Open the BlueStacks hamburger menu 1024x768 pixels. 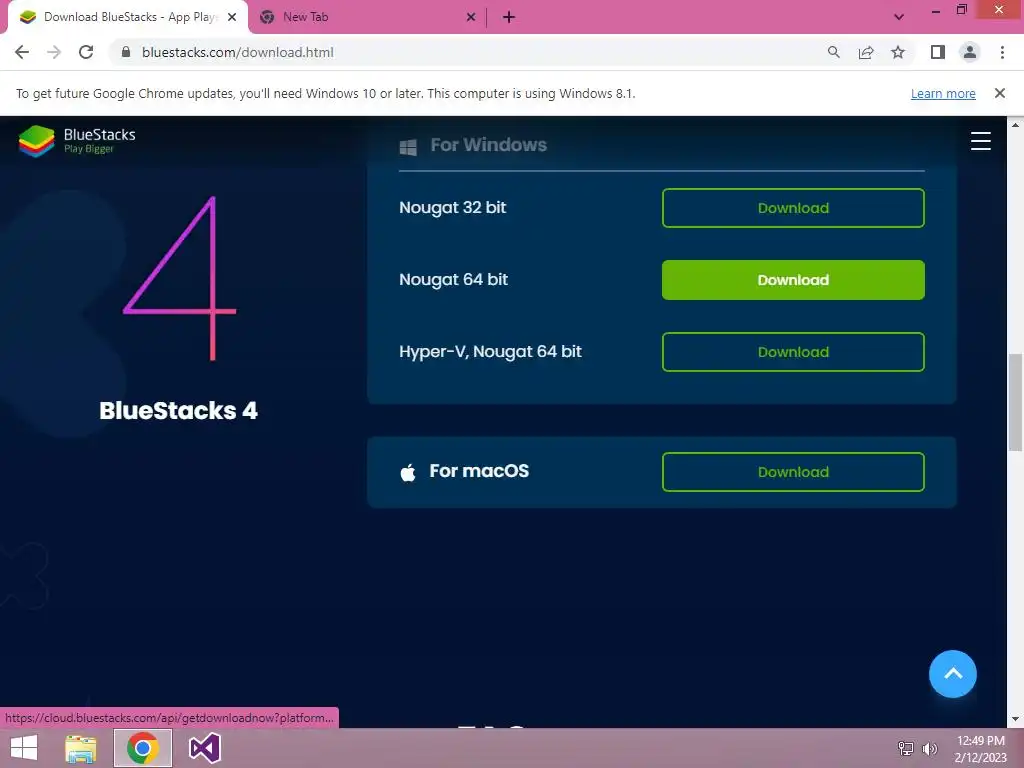pos(980,141)
